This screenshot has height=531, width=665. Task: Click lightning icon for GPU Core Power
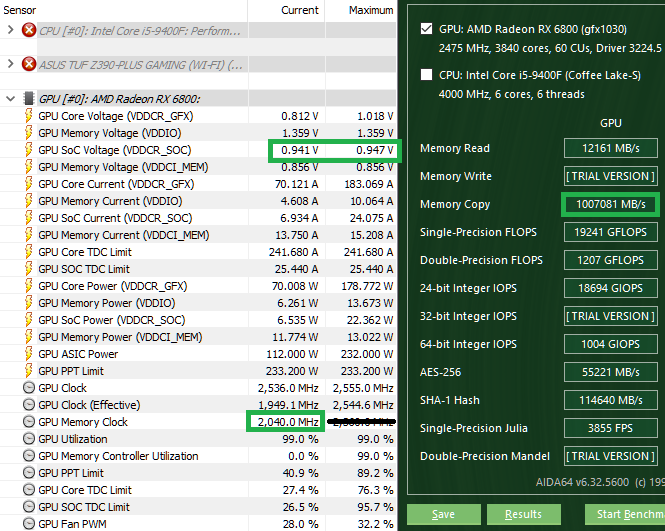coord(28,286)
